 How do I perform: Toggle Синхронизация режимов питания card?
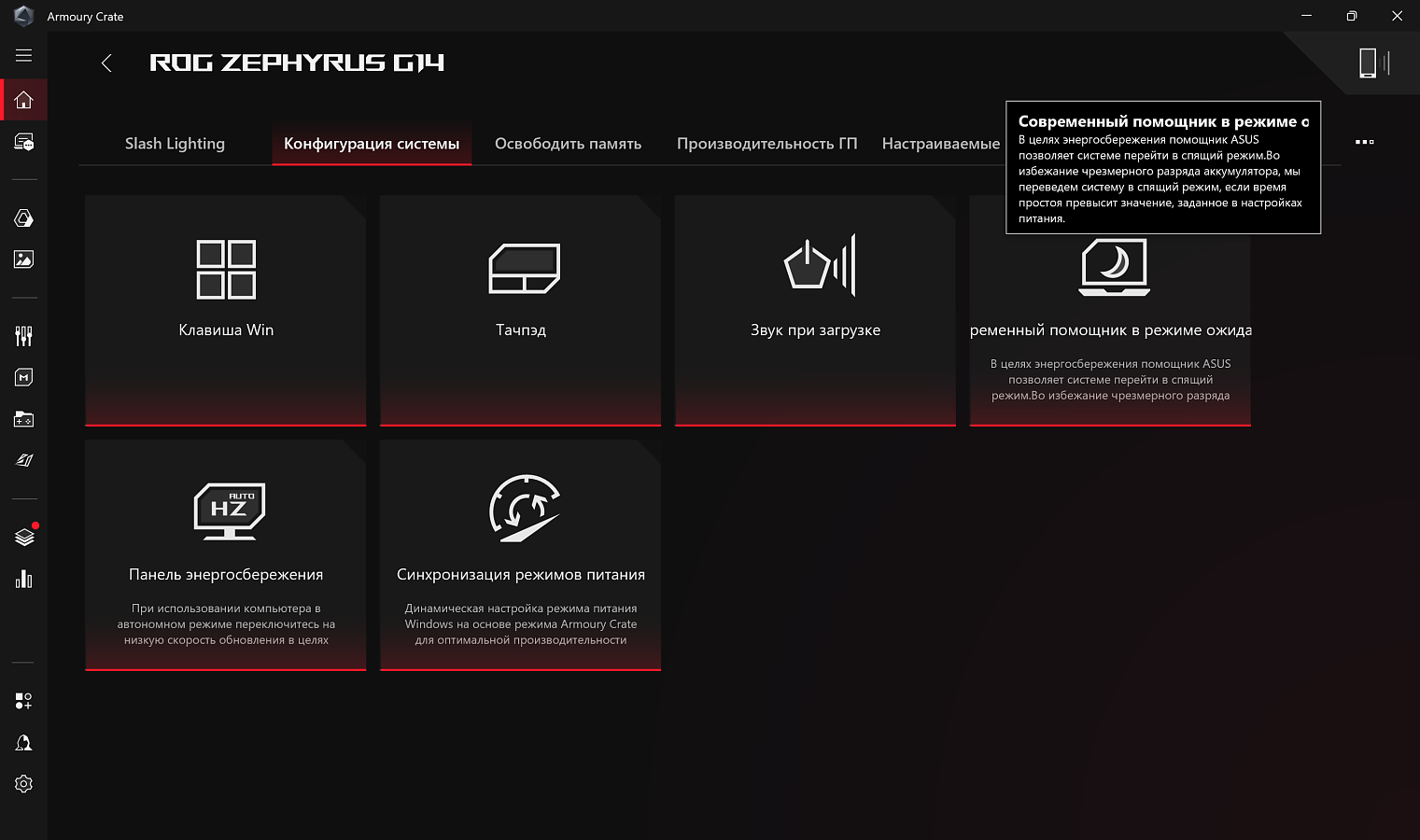click(x=520, y=555)
